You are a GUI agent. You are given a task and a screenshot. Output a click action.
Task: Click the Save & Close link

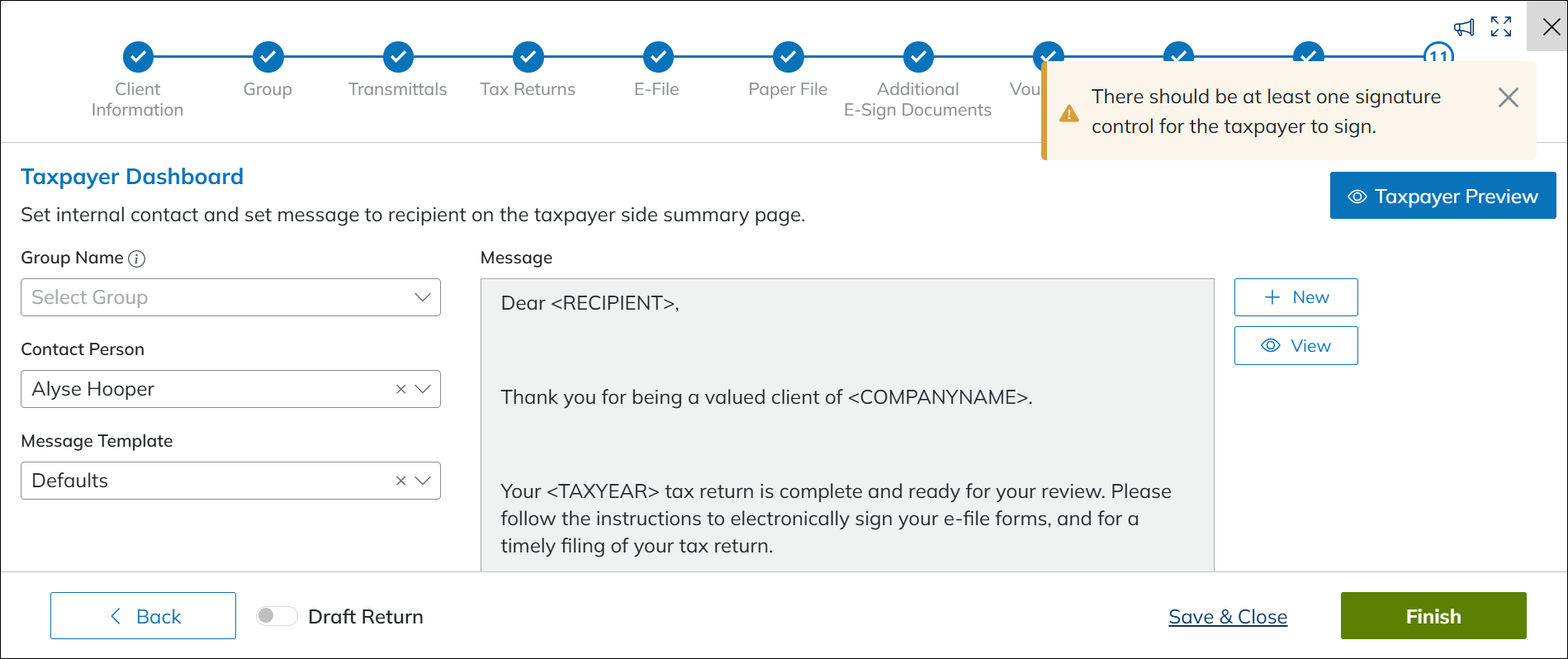point(1228,617)
